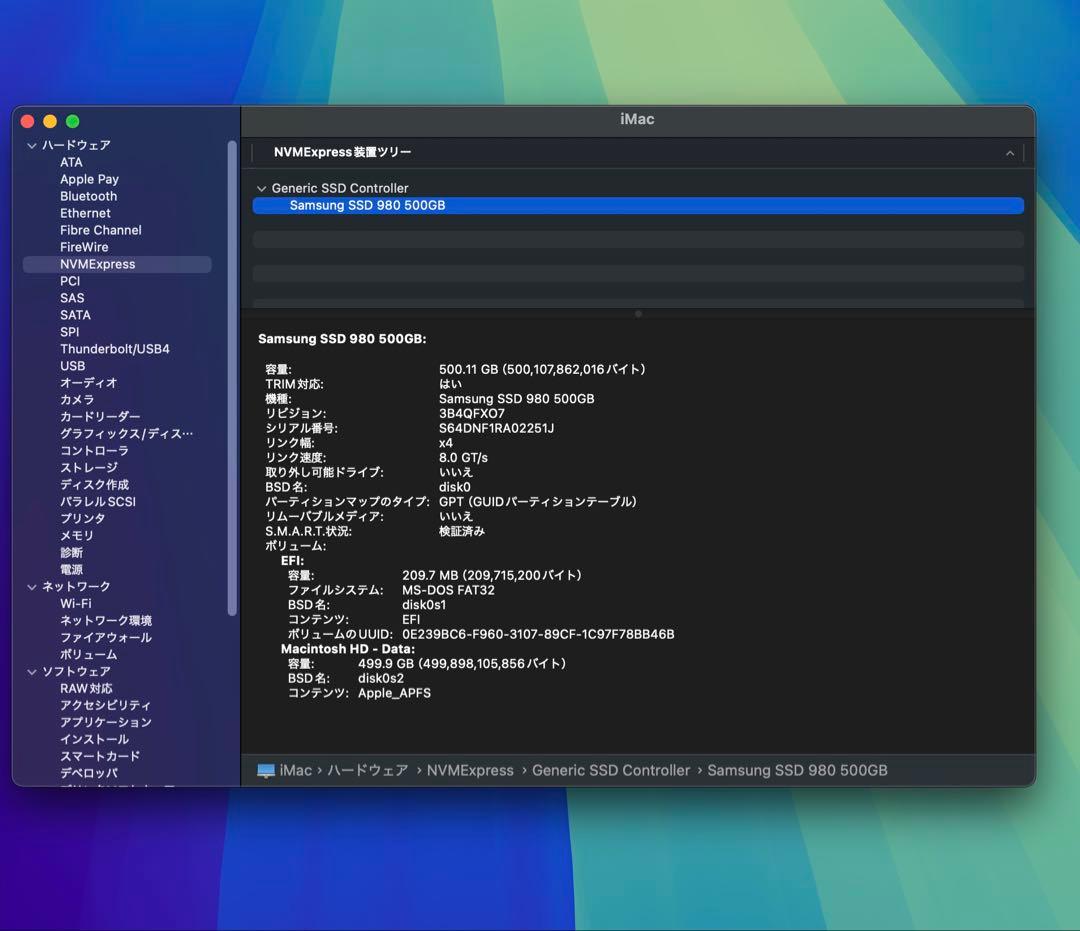Collapse the Generic SSD Controller tree node
The image size is (1080, 931).
click(262, 189)
